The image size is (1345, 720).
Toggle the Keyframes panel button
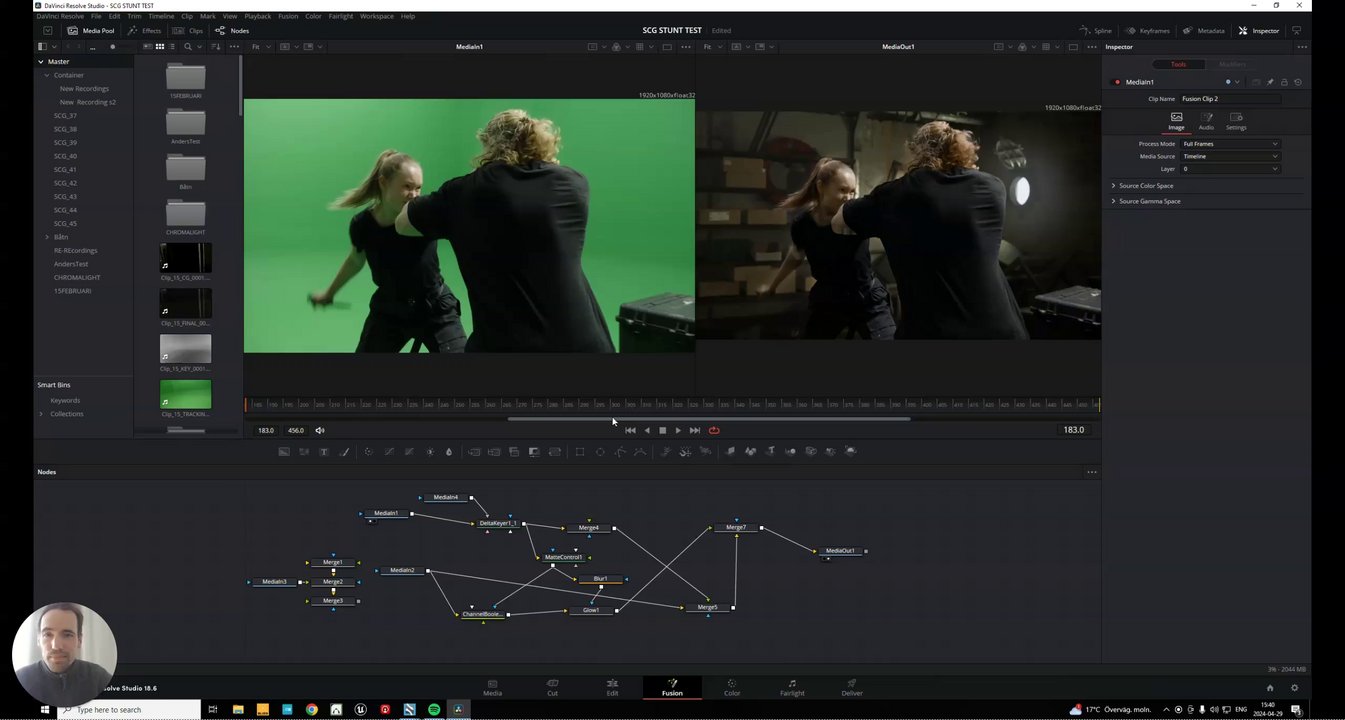1148,30
